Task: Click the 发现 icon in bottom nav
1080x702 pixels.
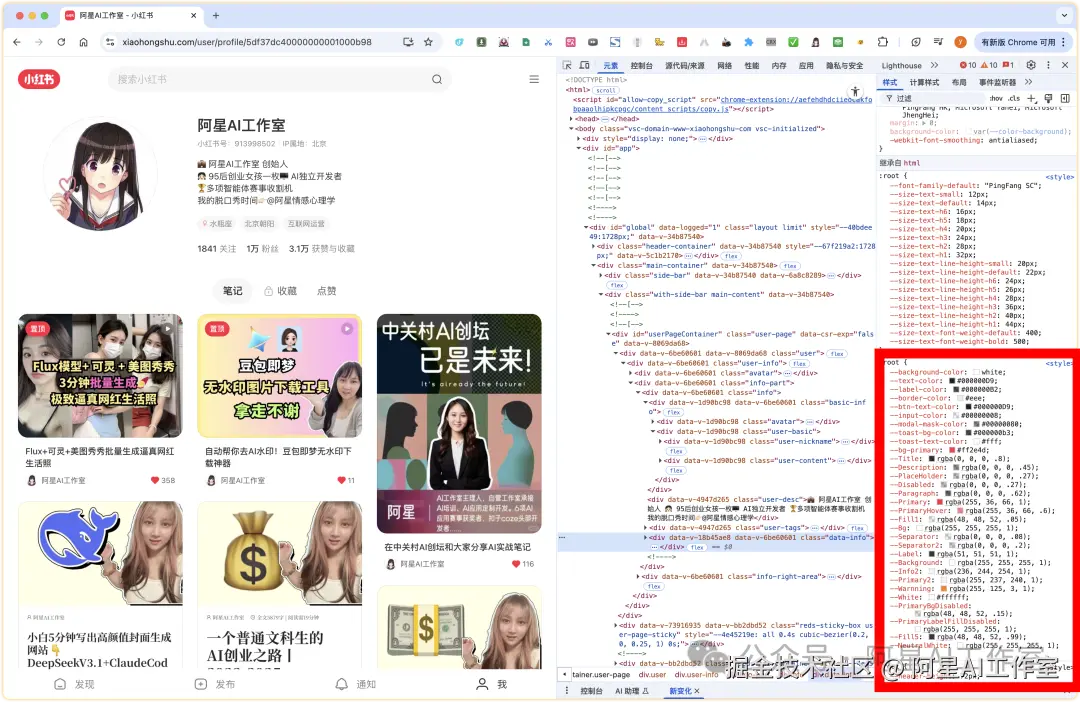Action: coord(60,684)
